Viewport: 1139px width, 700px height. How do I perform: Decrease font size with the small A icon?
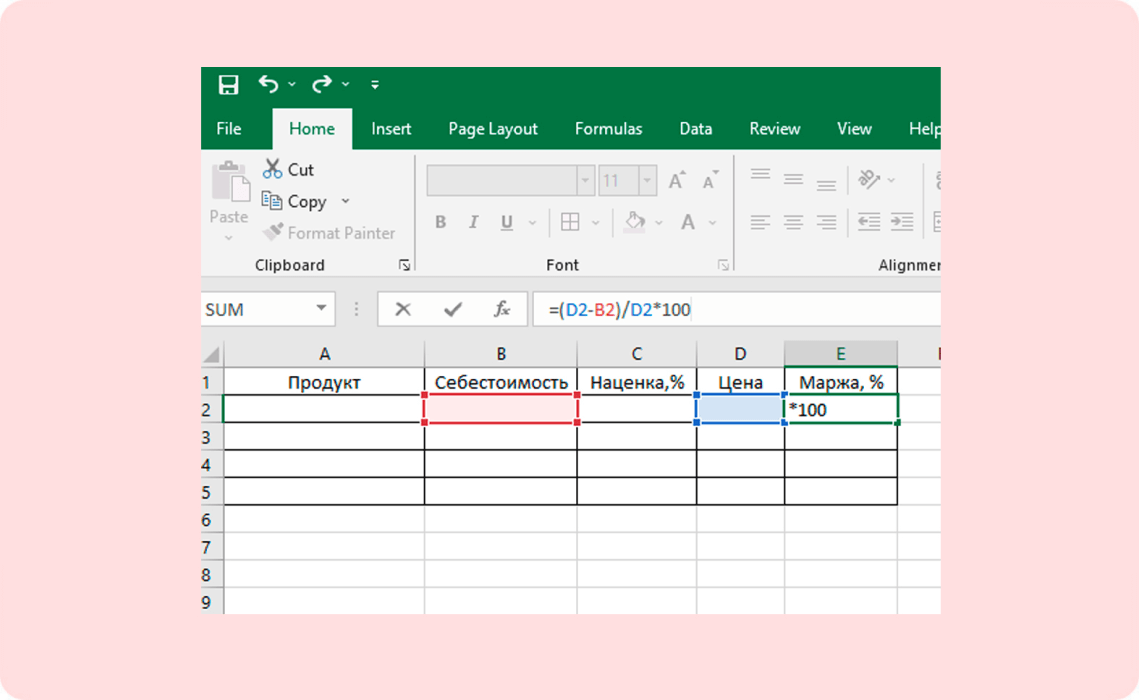click(710, 180)
